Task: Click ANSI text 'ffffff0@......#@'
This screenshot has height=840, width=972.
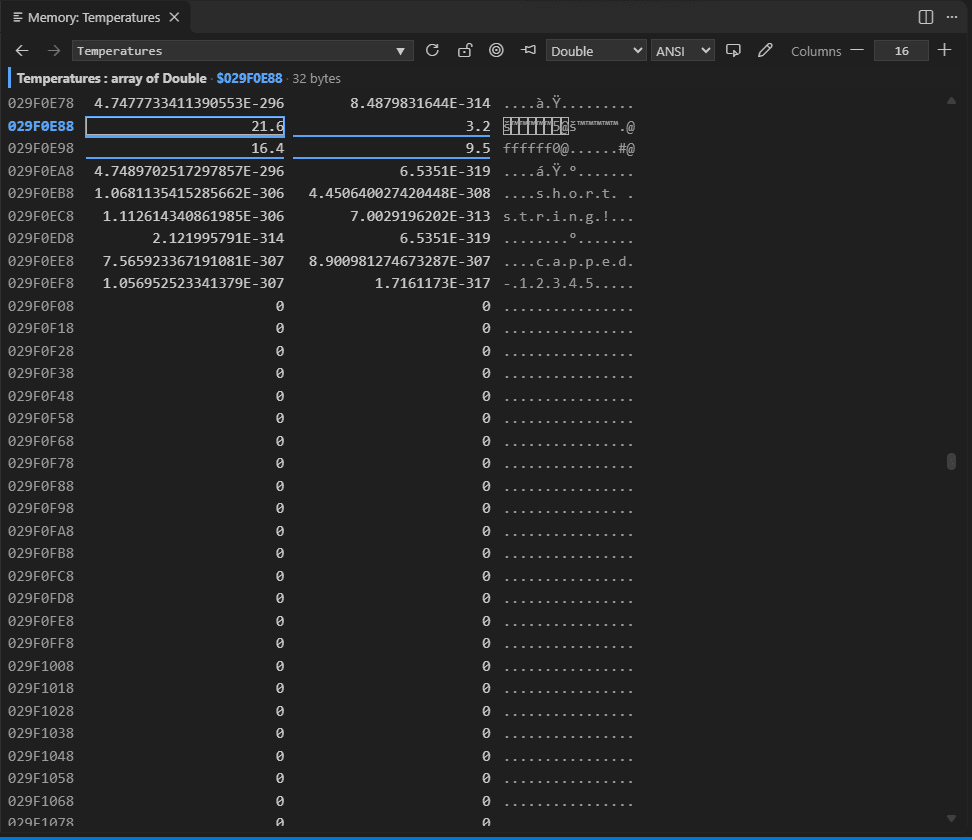Action: [x=568, y=149]
